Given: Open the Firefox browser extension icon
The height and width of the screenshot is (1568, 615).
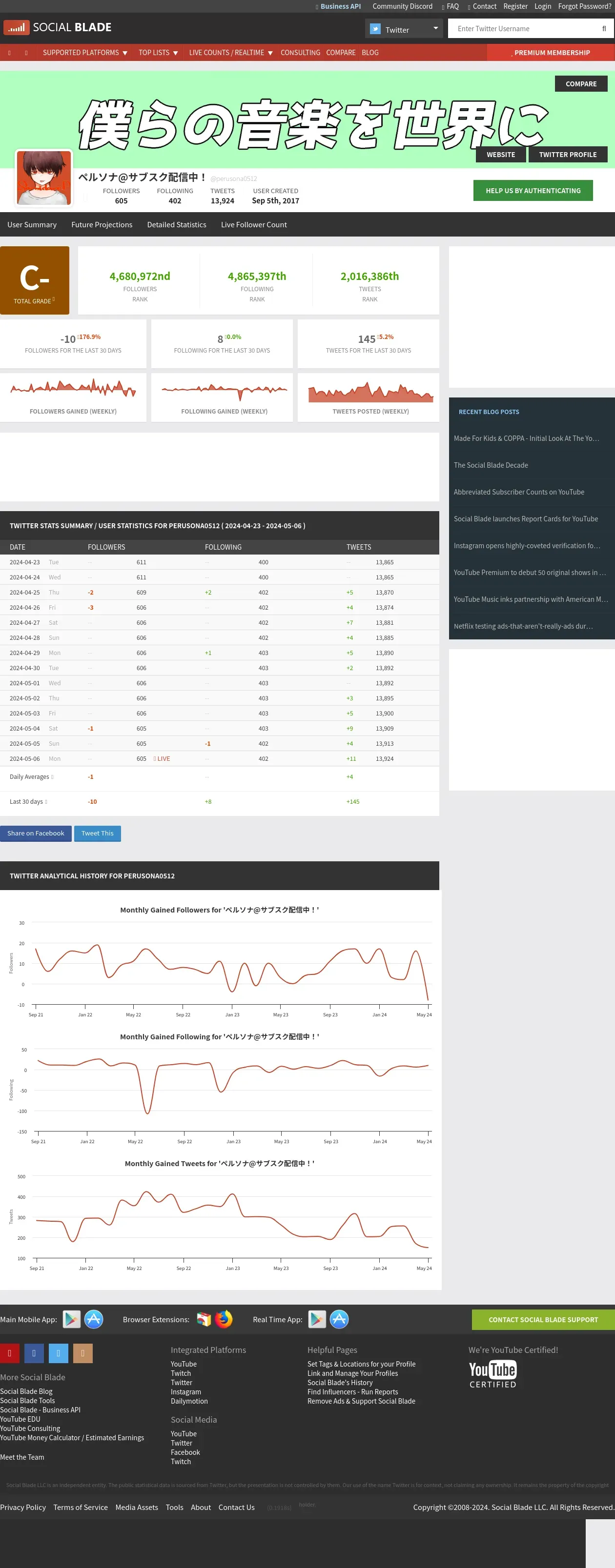Looking at the screenshot, I should 224,1318.
